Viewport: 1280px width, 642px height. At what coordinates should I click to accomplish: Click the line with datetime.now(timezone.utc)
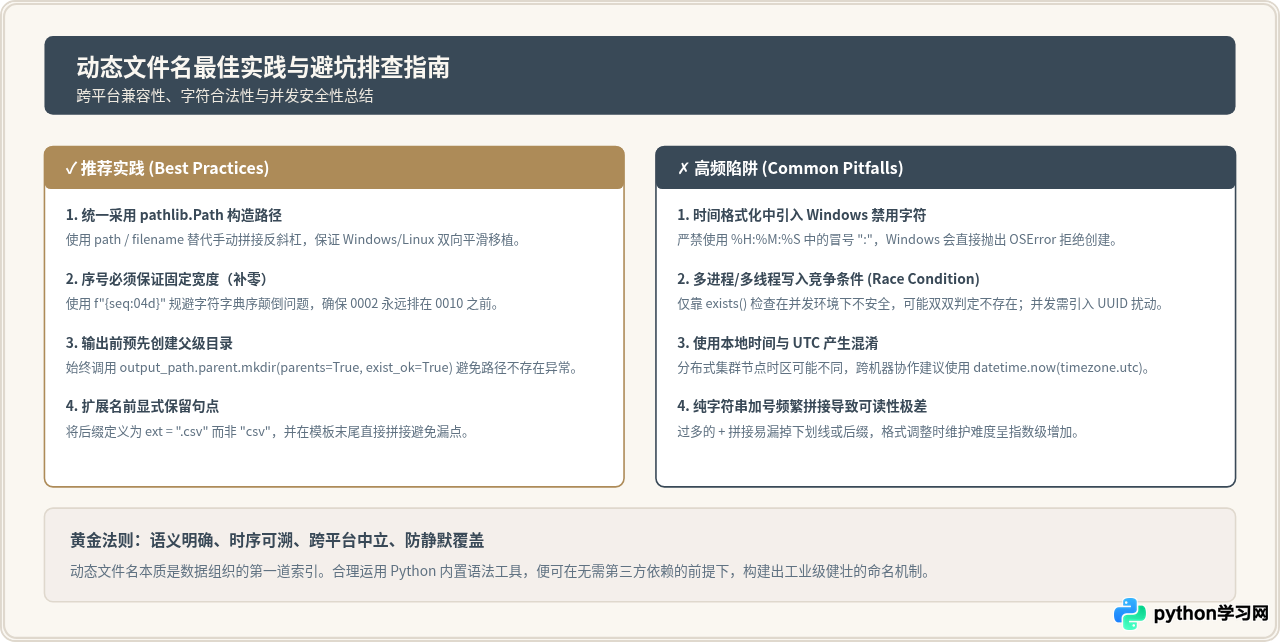pyautogui.click(x=914, y=368)
